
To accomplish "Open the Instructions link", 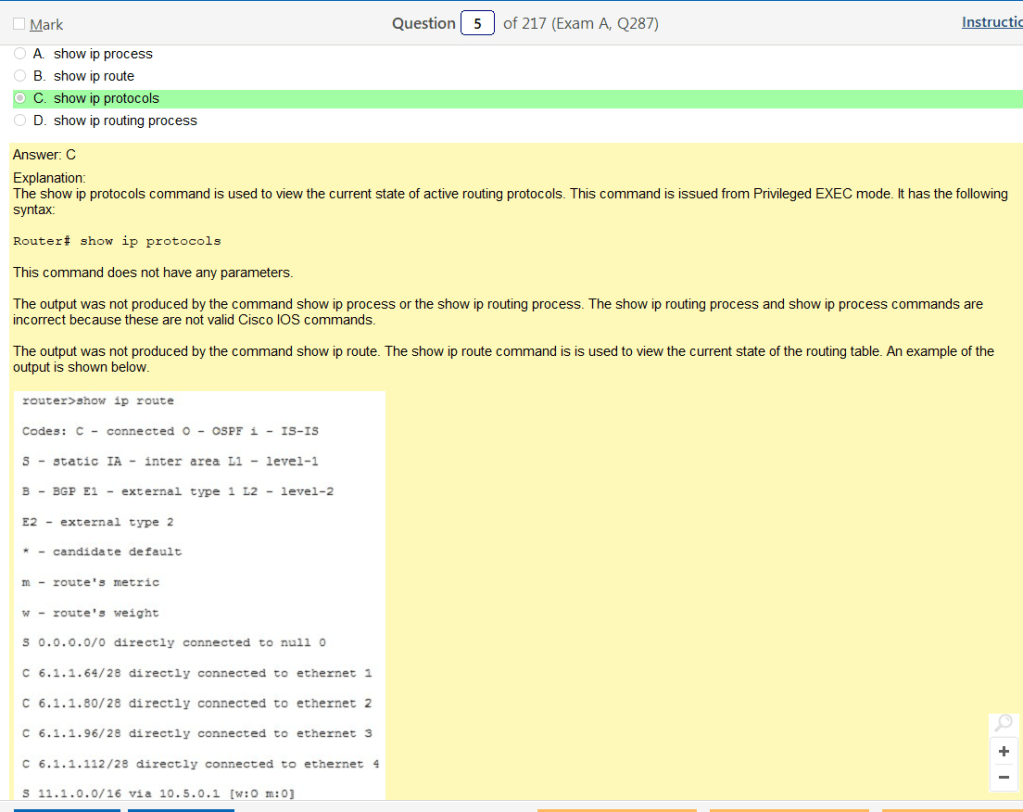I will point(991,22).
